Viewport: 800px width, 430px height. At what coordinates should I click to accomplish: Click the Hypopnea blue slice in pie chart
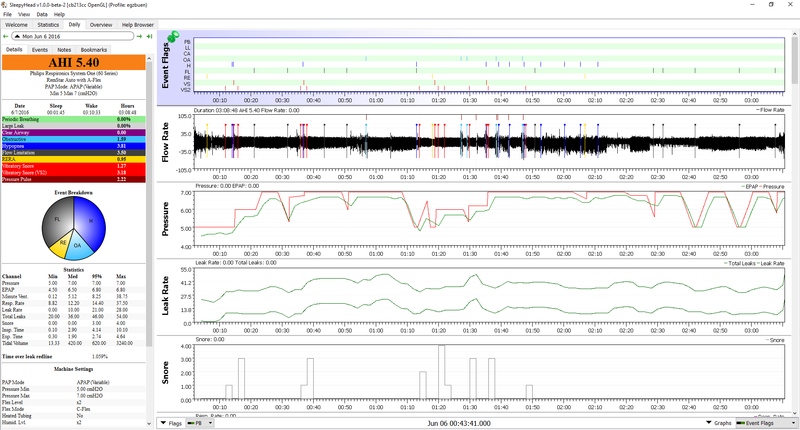coord(92,218)
